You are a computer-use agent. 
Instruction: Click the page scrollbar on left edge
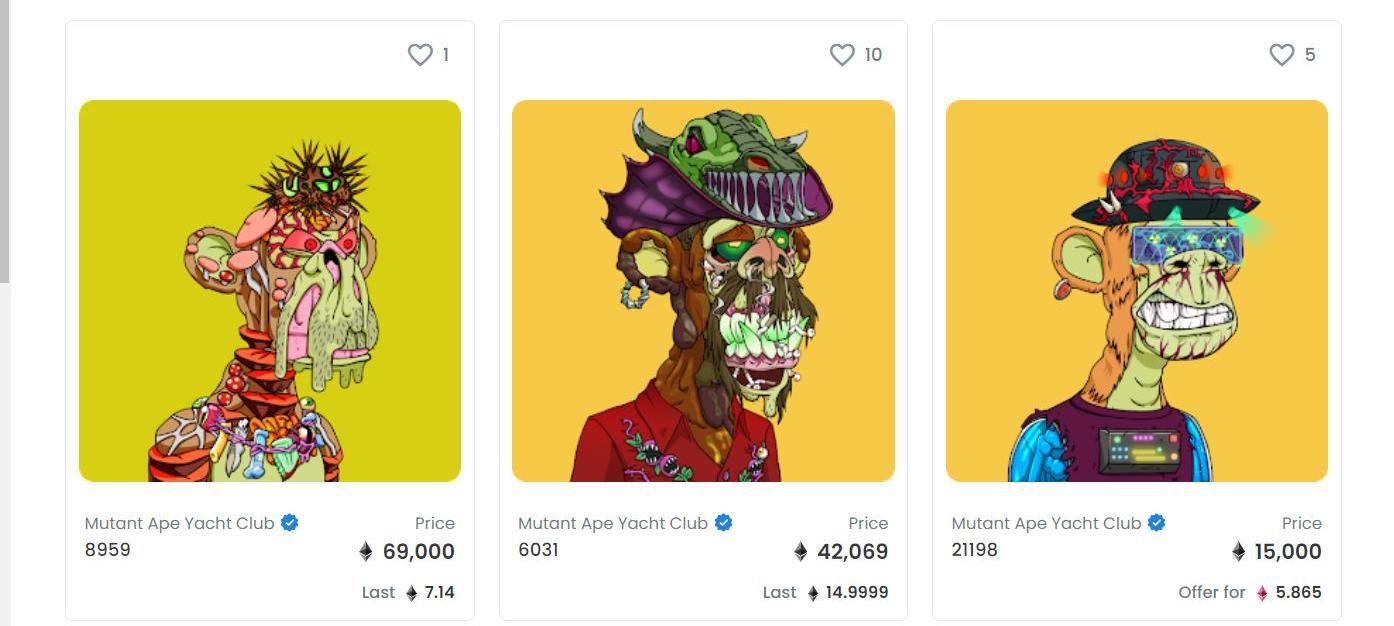(x=5, y=140)
